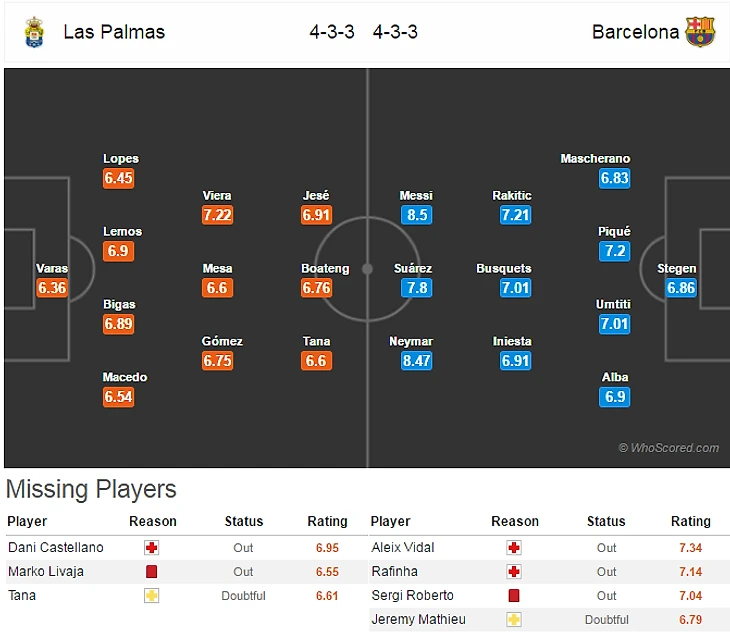This screenshot has width=730, height=639.
Task: Click the Las Palmas club crest
Action: (x=34, y=32)
